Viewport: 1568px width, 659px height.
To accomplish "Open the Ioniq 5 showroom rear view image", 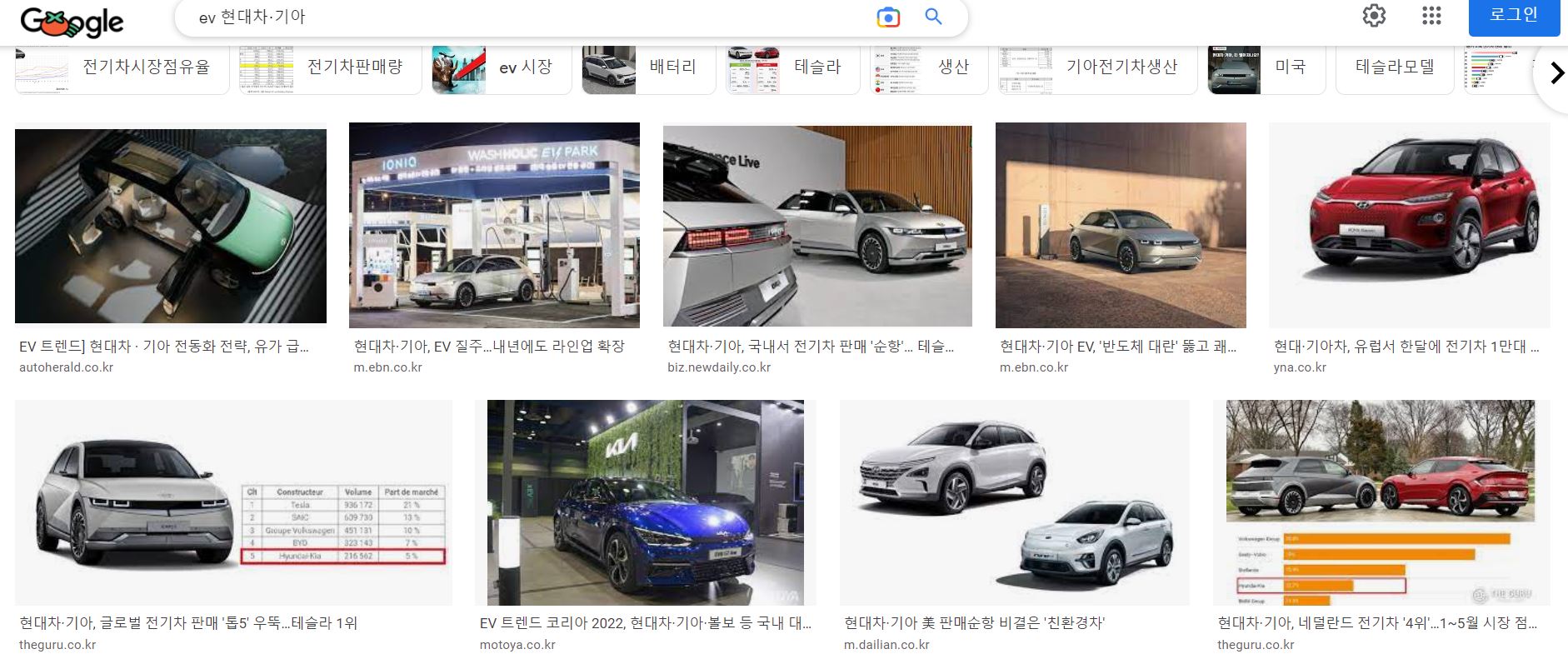I will 817,226.
